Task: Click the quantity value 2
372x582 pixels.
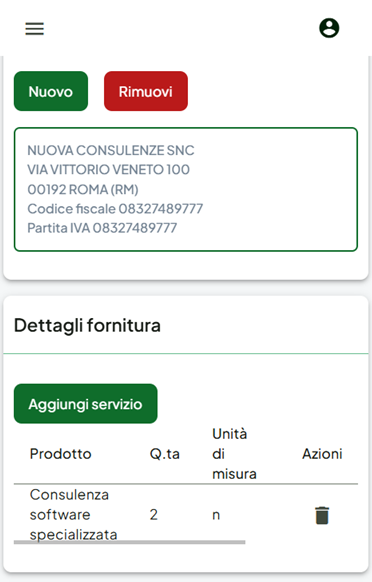Action: (154, 515)
